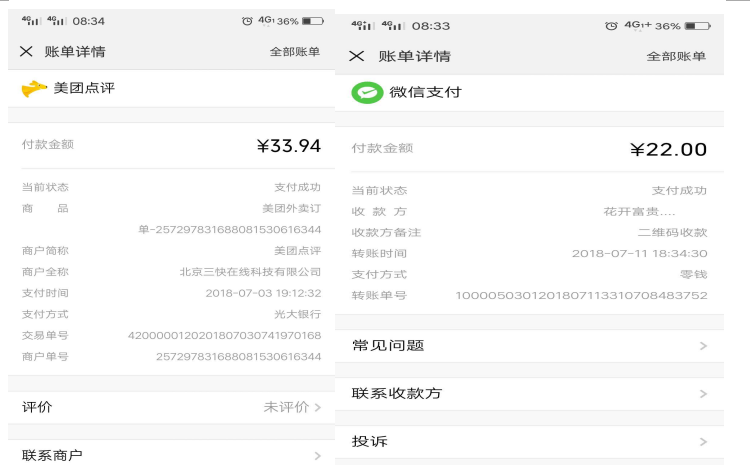Open the 联系商户 row
Image resolution: width=752 pixels, height=465 pixels.
(x=170, y=455)
